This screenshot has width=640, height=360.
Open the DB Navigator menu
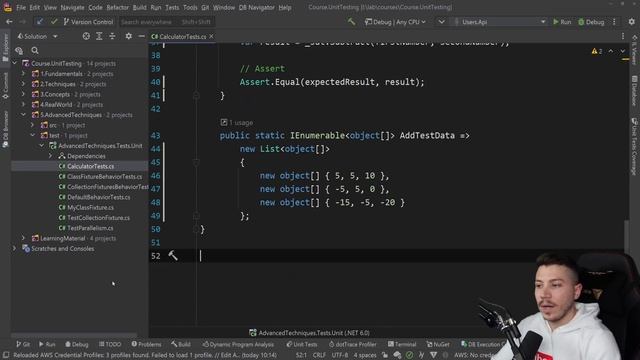coord(256,7)
